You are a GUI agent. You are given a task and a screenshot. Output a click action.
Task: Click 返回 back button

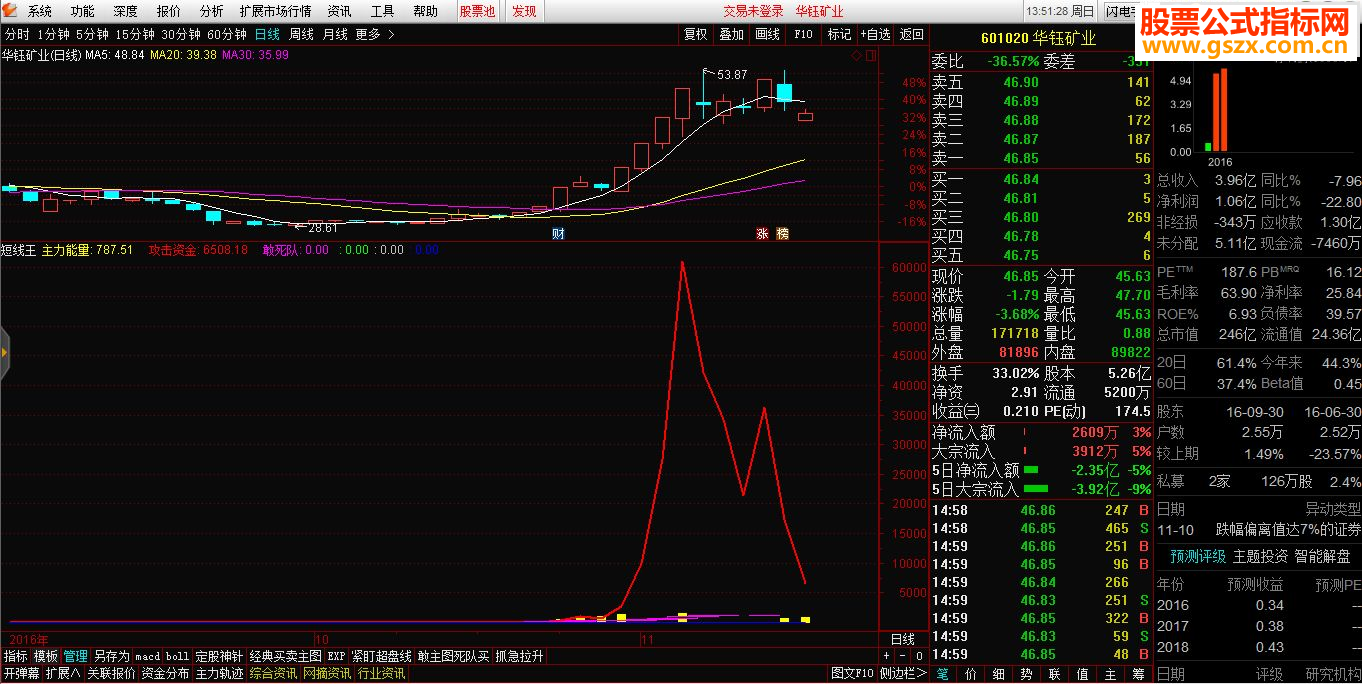(911, 34)
